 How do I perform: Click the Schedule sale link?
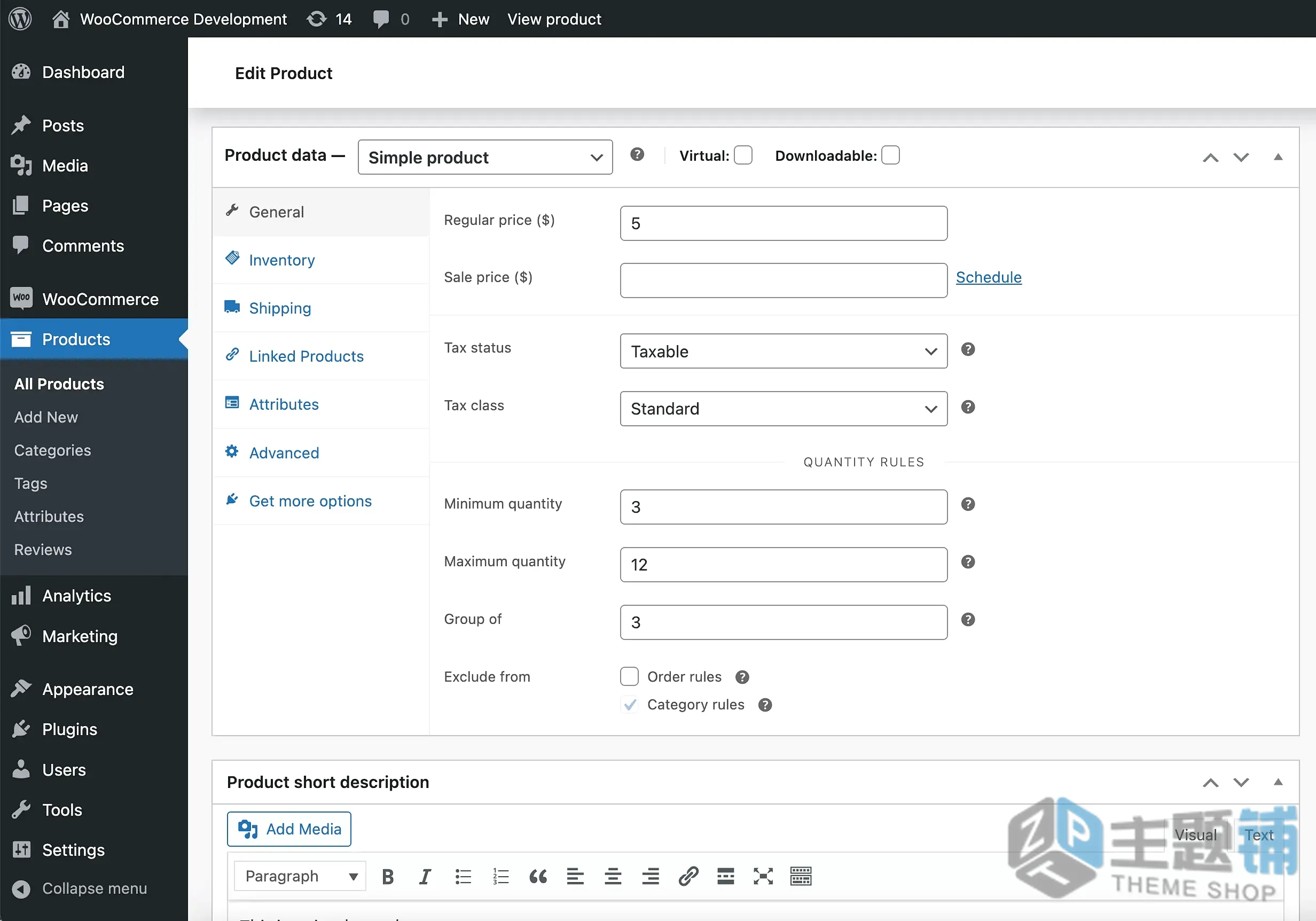pyautogui.click(x=988, y=278)
